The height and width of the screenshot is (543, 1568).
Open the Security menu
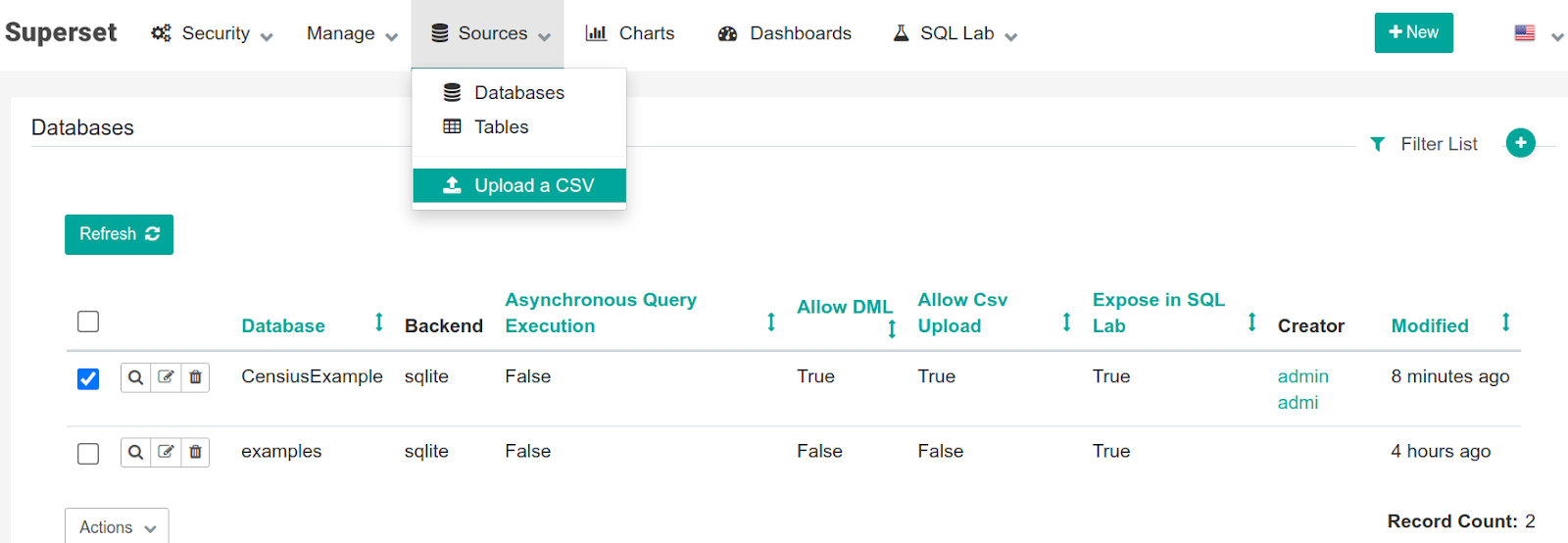pyautogui.click(x=212, y=33)
